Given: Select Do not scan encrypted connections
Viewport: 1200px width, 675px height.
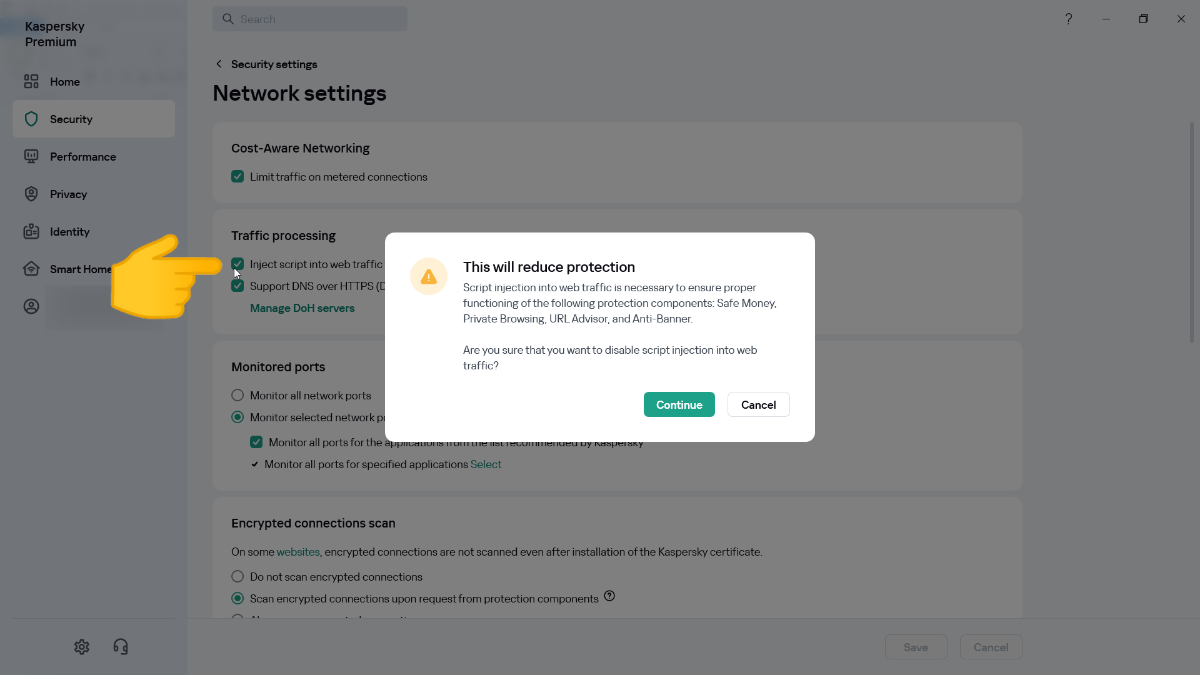Looking at the screenshot, I should (238, 577).
